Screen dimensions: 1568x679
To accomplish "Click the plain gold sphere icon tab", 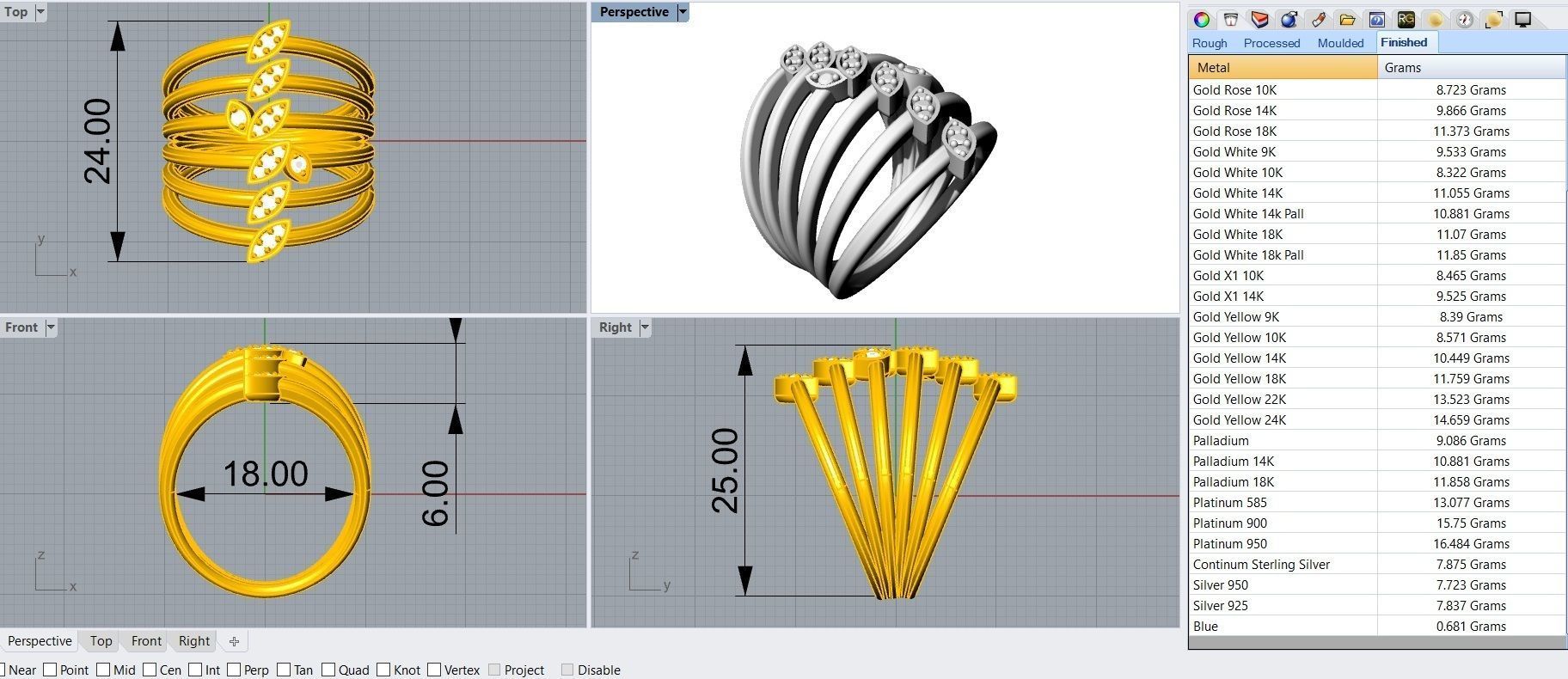I will [x=1435, y=19].
